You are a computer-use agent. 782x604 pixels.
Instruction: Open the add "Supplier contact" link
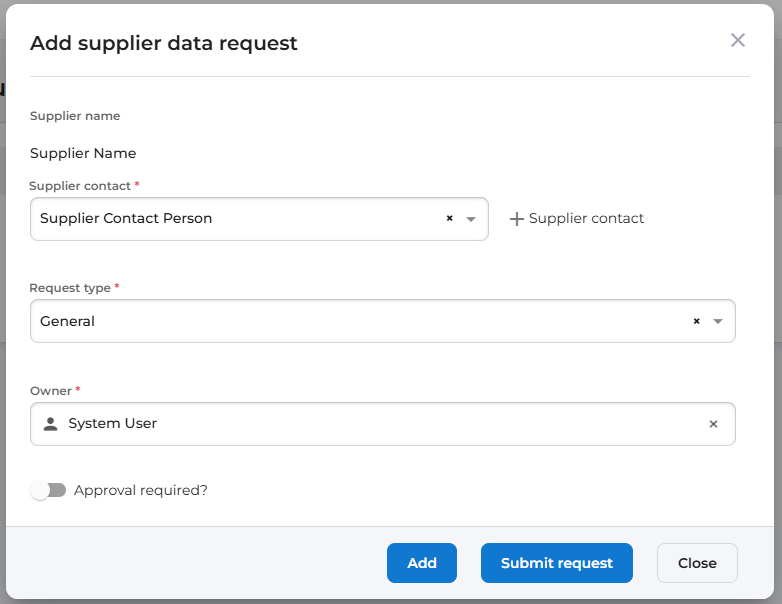pyautogui.click(x=586, y=219)
